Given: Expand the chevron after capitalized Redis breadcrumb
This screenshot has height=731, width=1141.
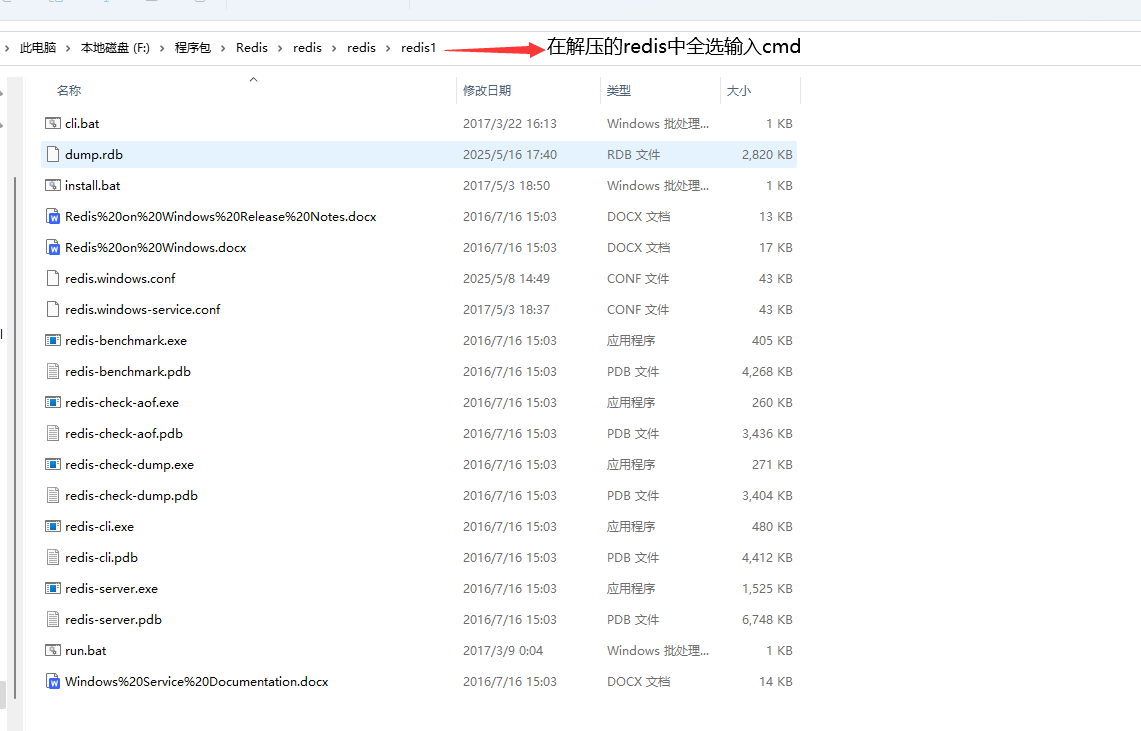Looking at the screenshot, I should pyautogui.click(x=280, y=48).
